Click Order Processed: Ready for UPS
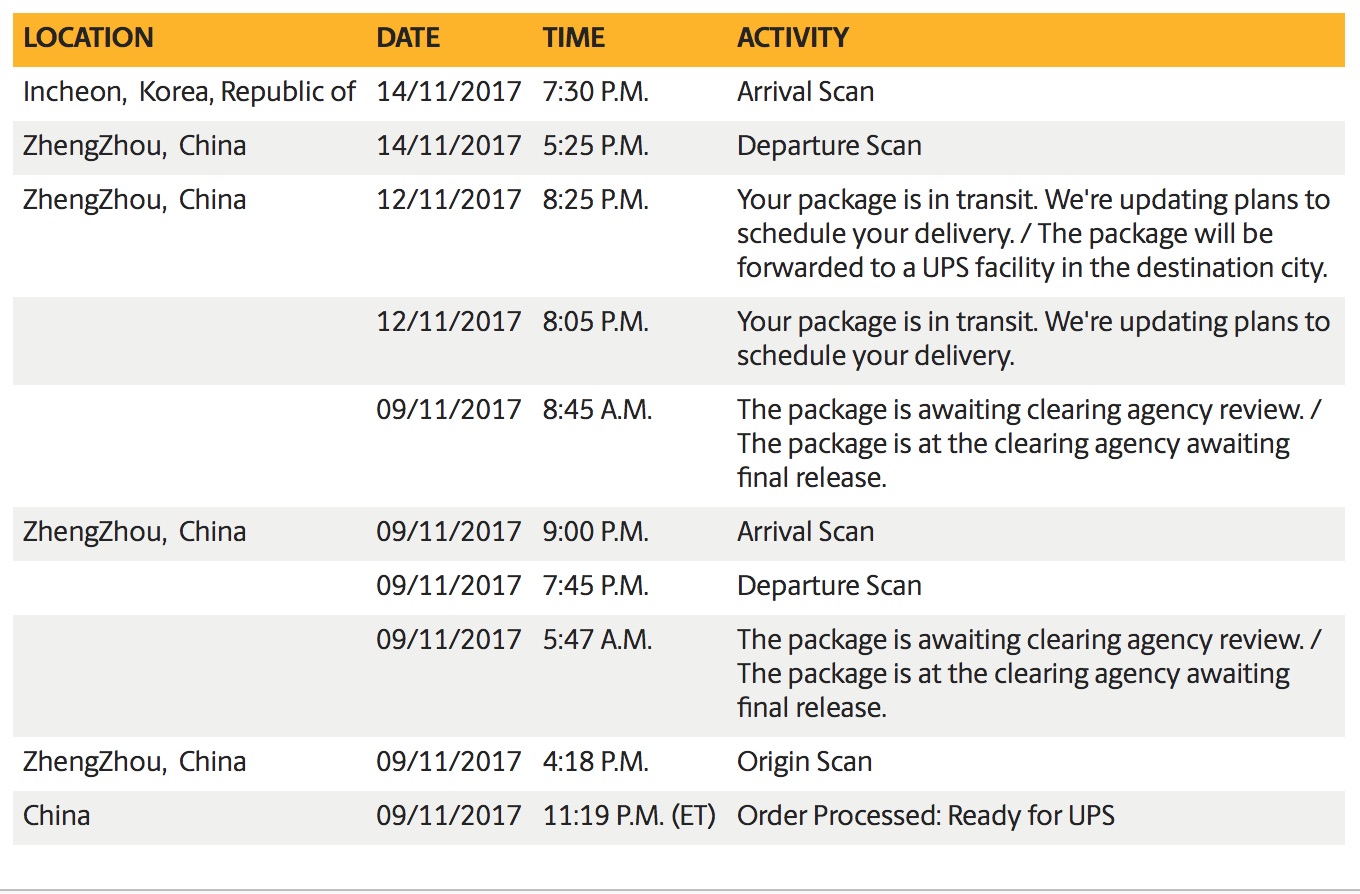This screenshot has height=894, width=1360. tap(926, 816)
